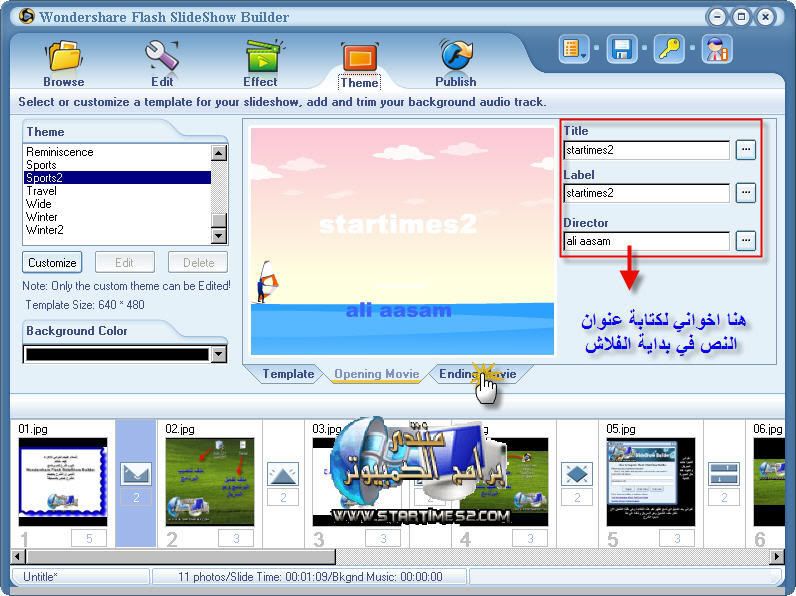
Task: Click transition time 2 after 01.jpg
Action: (136, 498)
